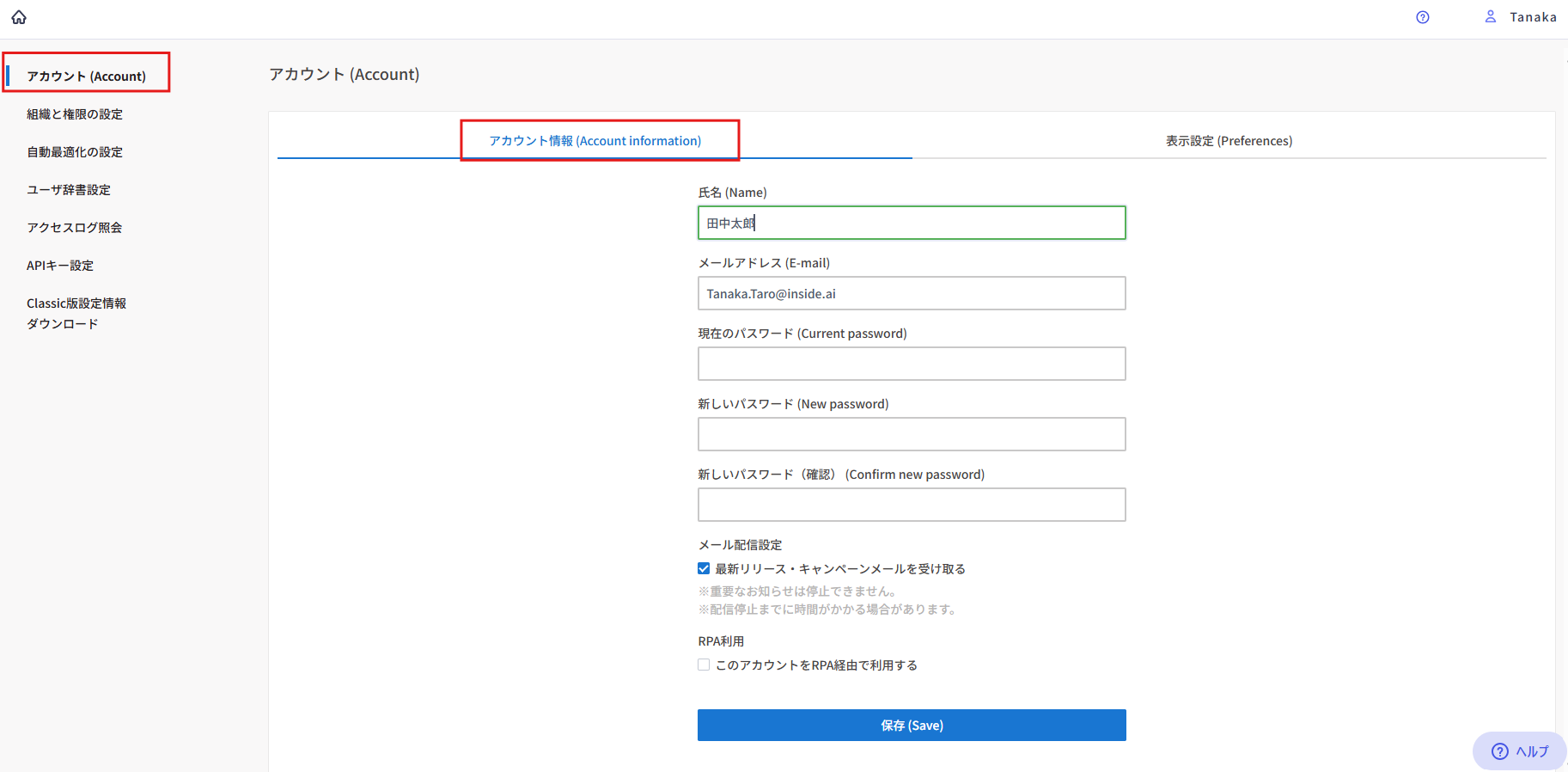Open the ヘルプ floating help button
The height and width of the screenshot is (772, 1568).
tap(1519, 751)
